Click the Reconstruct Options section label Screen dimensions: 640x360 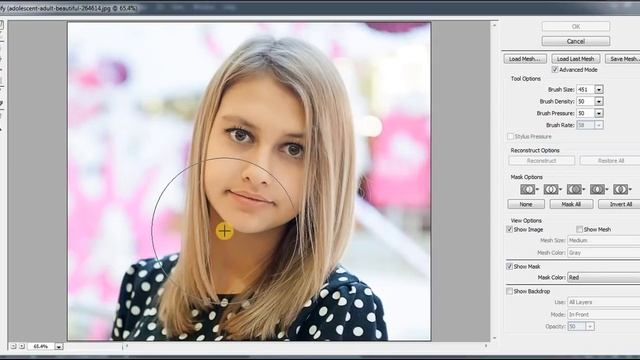coord(535,150)
